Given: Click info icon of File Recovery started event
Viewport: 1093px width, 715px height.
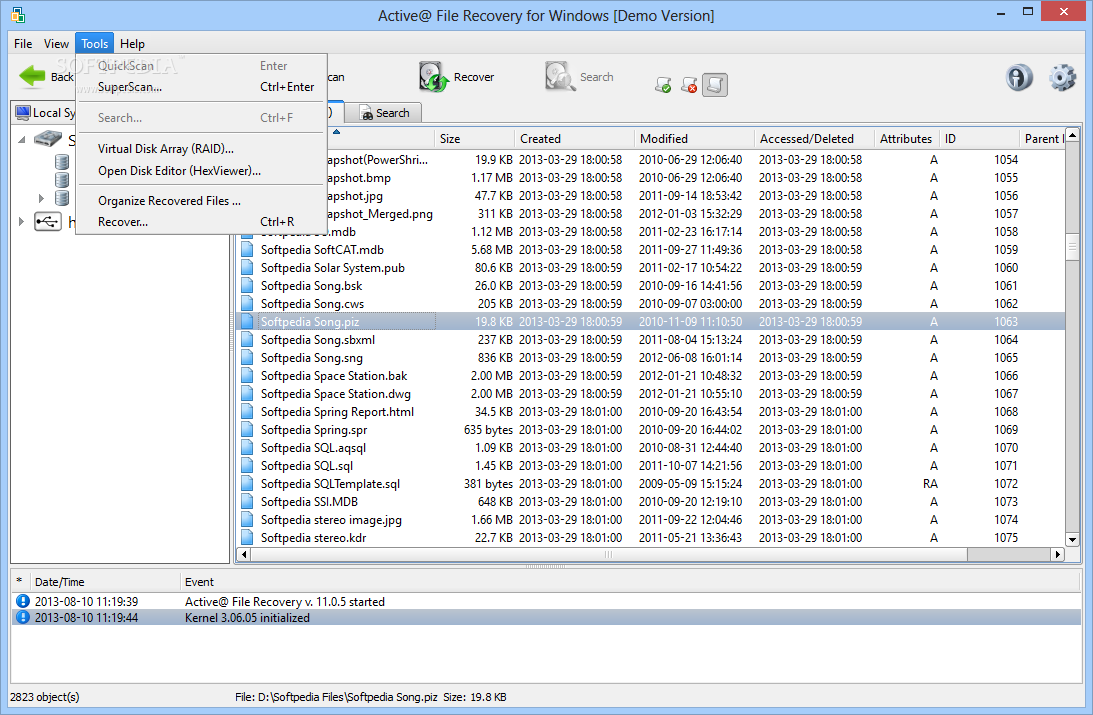Looking at the screenshot, I should tap(22, 601).
